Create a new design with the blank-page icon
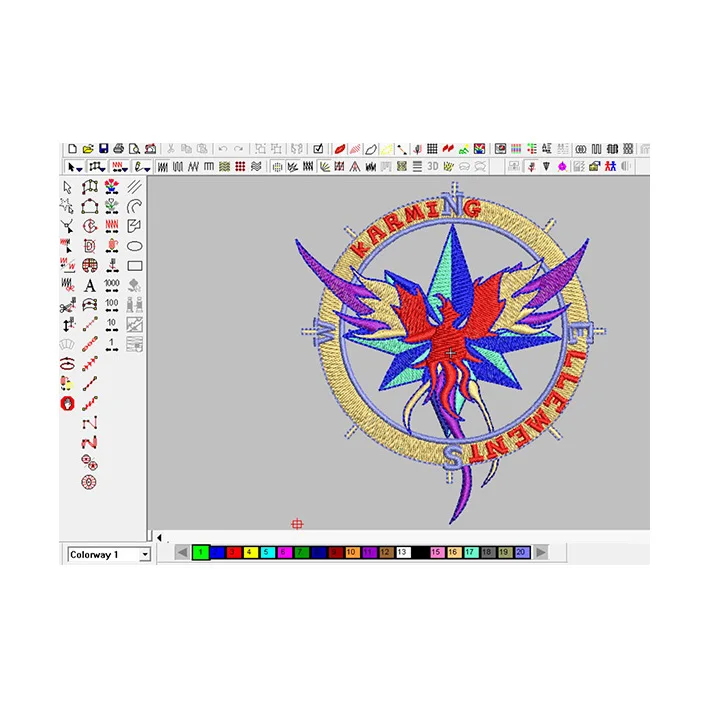Viewport: 709px width, 709px height. [72, 149]
